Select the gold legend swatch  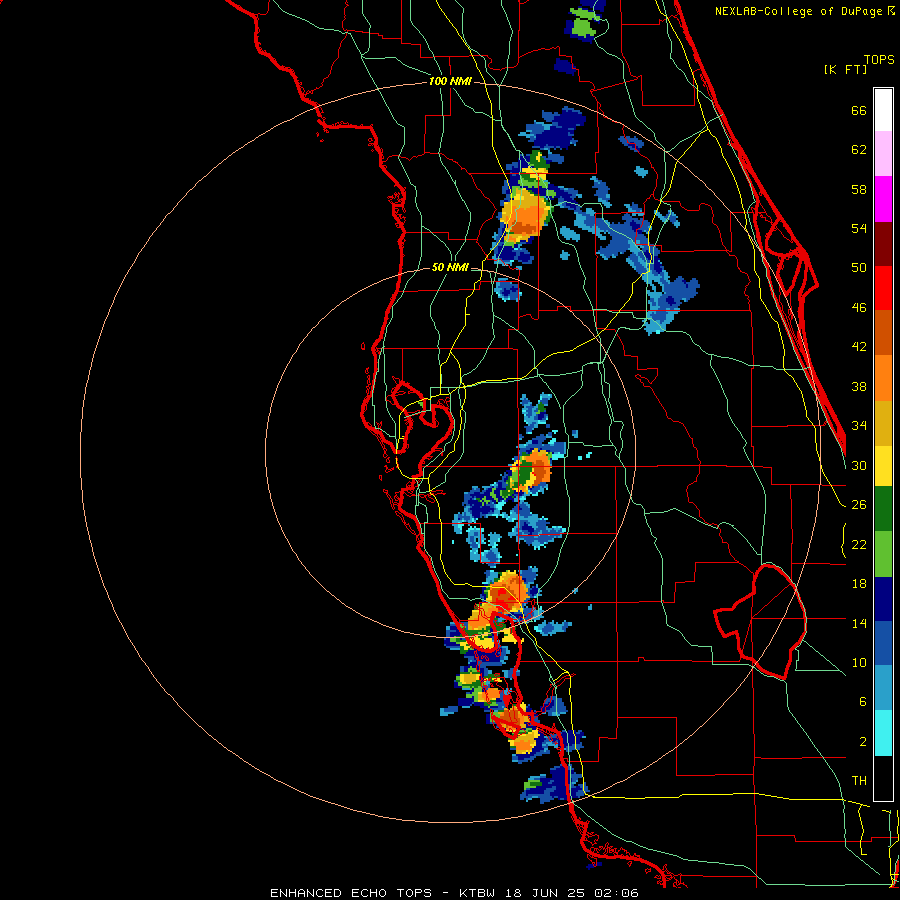pyautogui.click(x=883, y=423)
